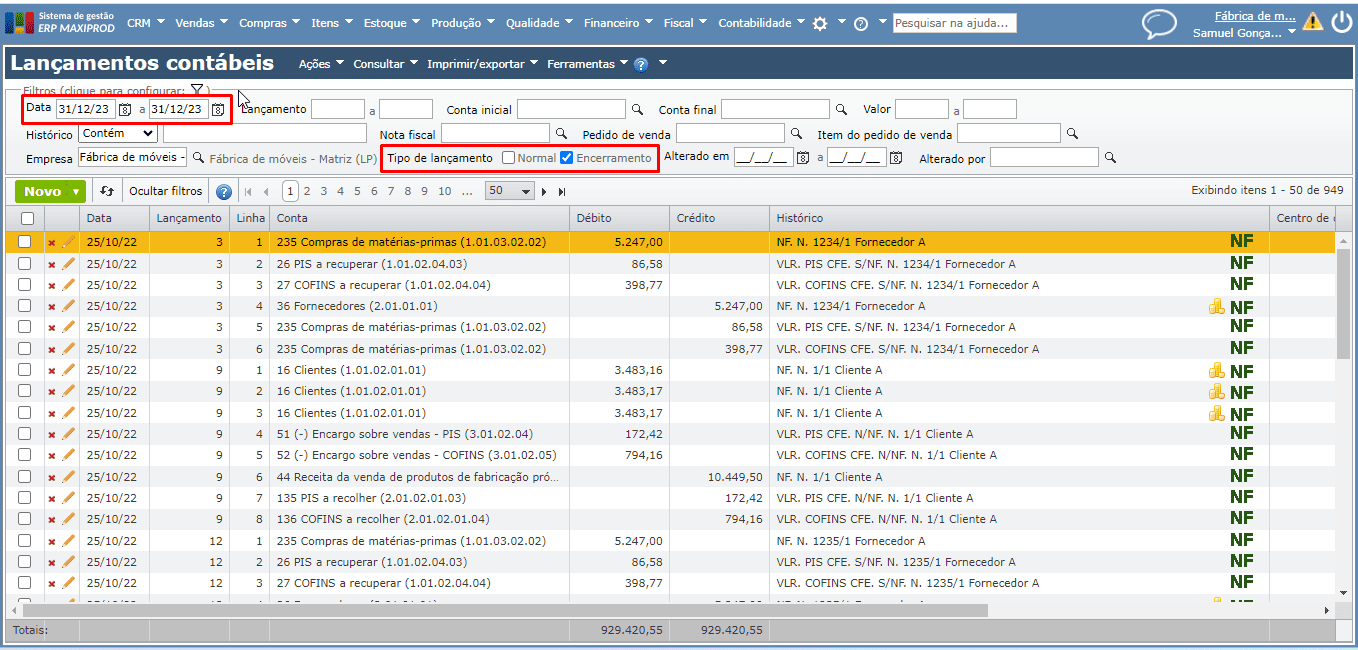
Task: Click the chat bubble icon in header
Action: [x=1159, y=24]
